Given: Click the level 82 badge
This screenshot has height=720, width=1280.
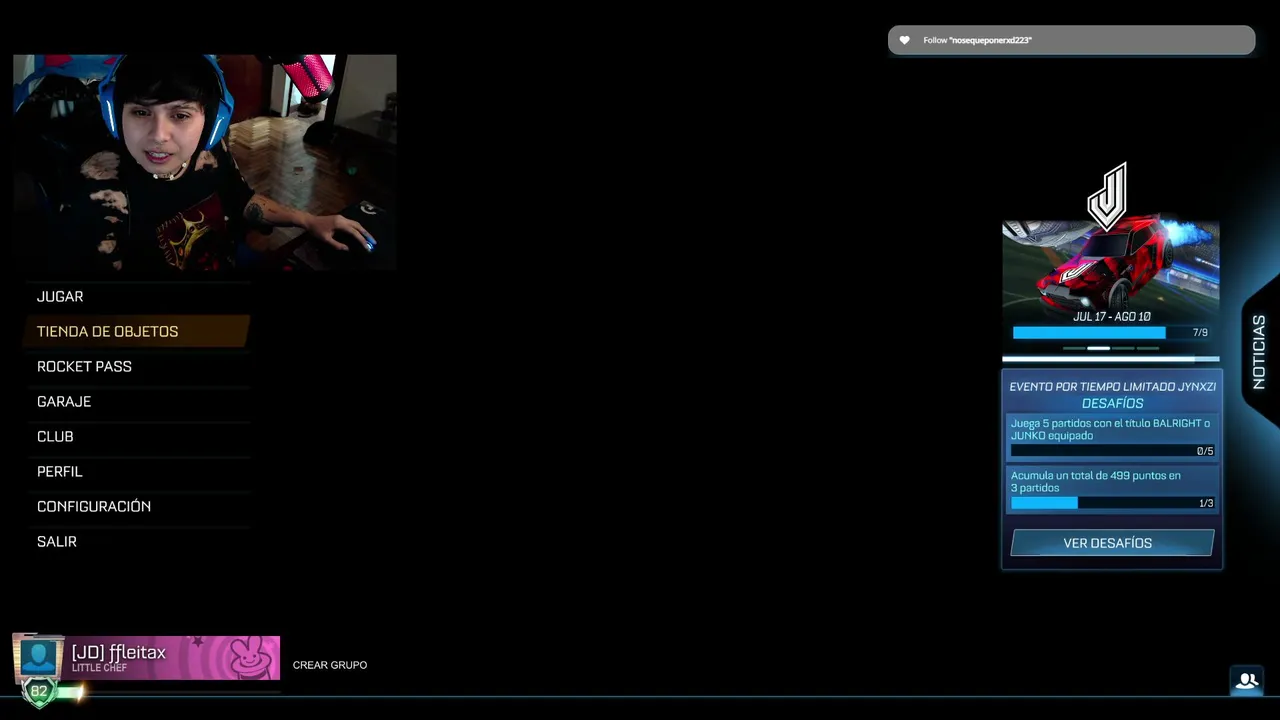Looking at the screenshot, I should 39,692.
